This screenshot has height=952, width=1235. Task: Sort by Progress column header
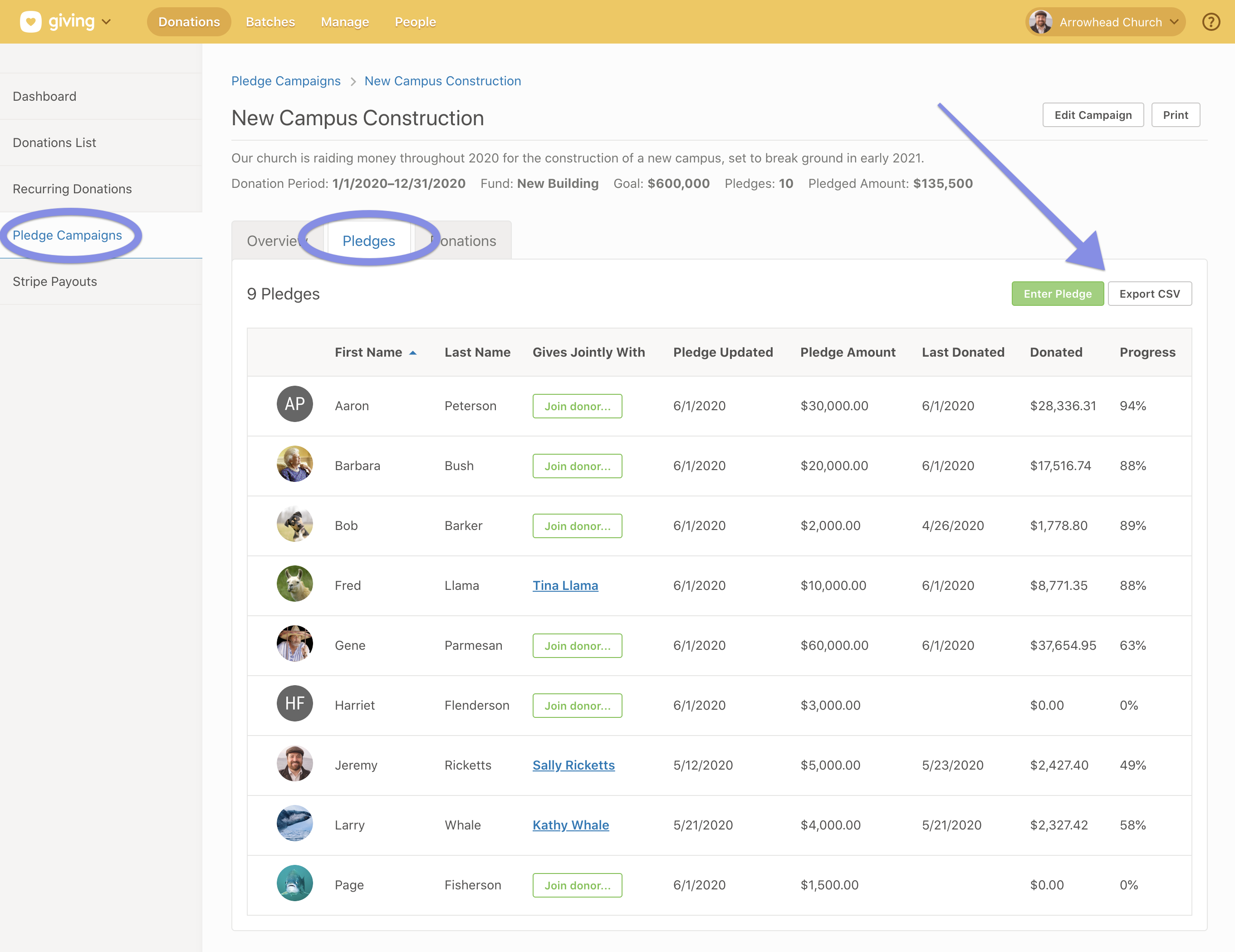(1147, 353)
